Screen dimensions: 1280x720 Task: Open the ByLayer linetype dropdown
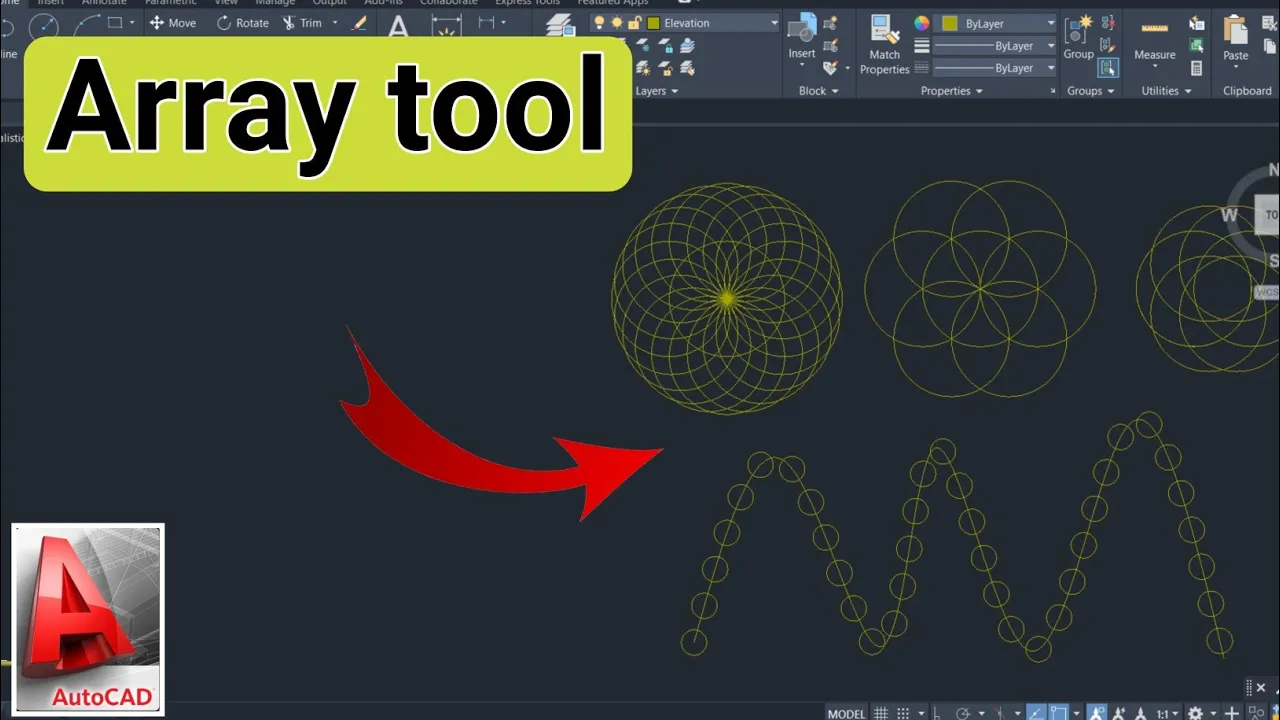tap(1050, 68)
